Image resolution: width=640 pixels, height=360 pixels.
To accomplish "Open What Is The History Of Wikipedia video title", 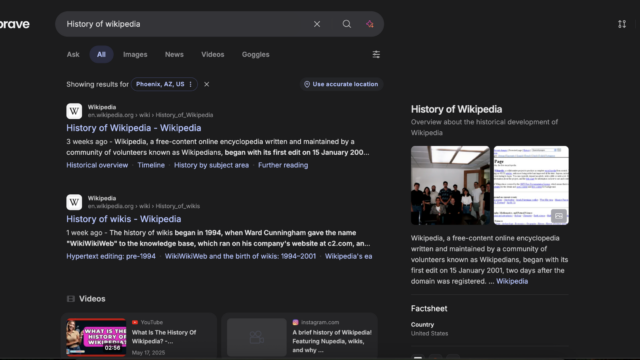I will tap(164, 337).
